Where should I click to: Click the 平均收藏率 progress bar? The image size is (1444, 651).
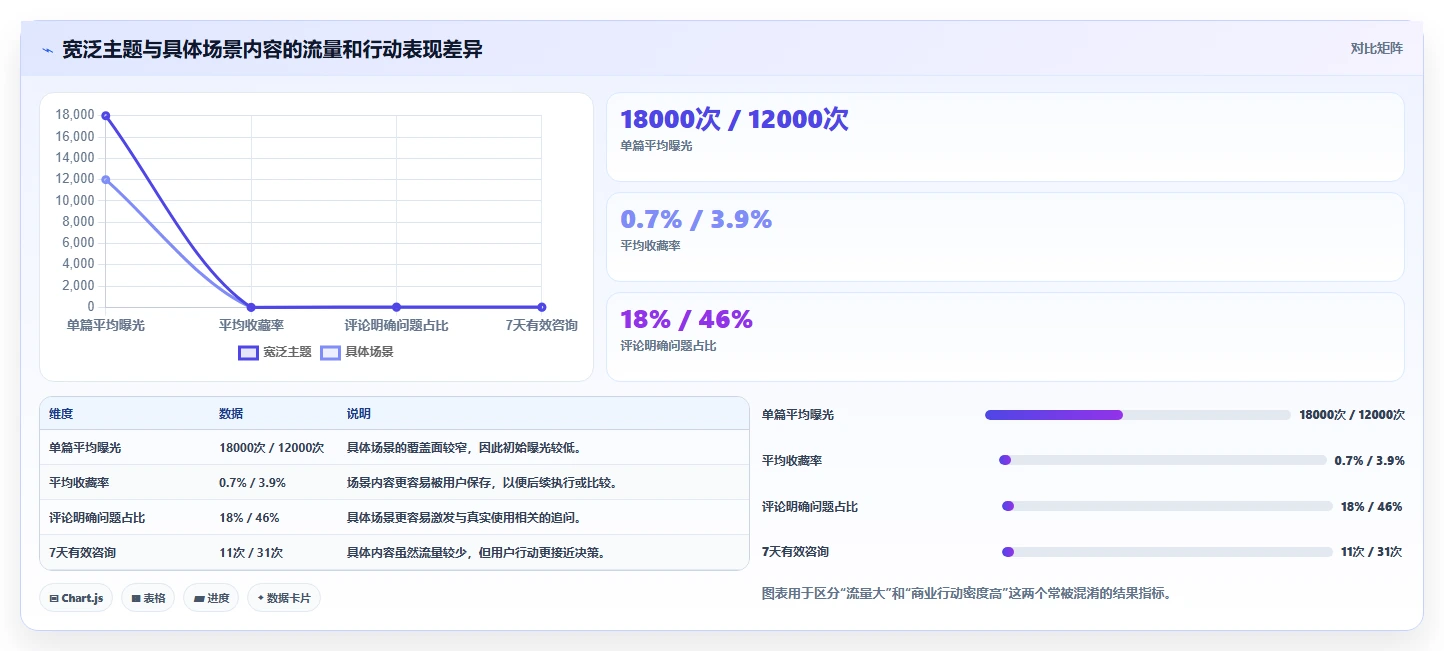(x=1162, y=460)
